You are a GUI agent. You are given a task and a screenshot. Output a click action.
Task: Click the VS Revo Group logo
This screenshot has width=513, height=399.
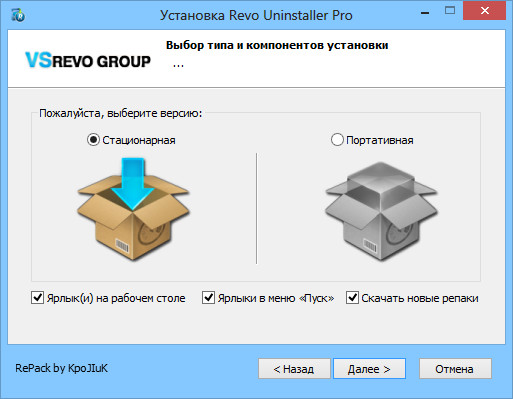click(x=88, y=60)
